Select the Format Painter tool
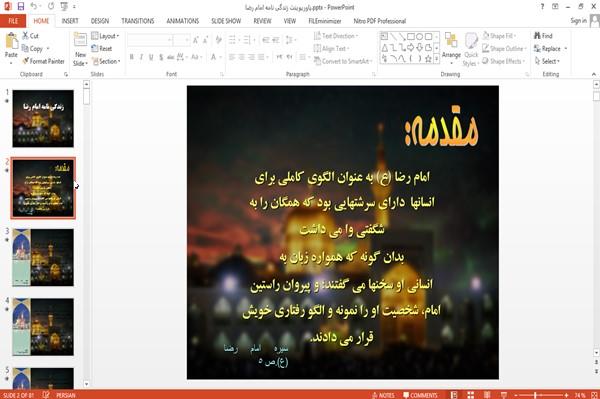 click(43, 61)
